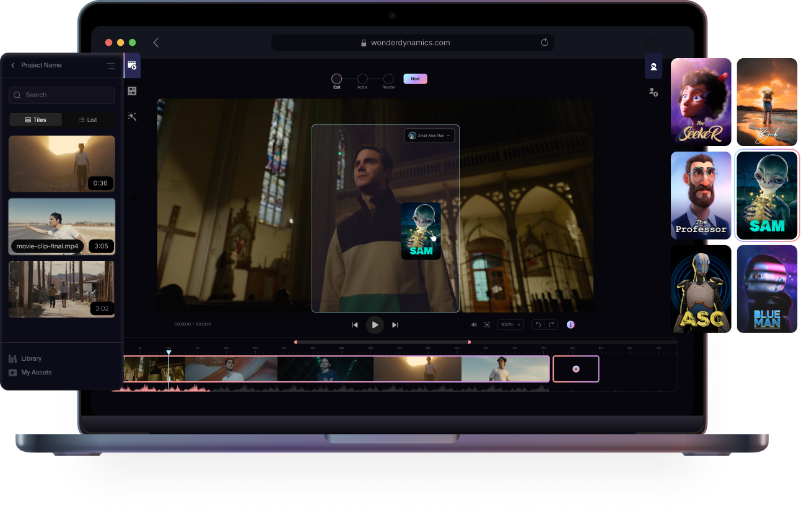Select the Actor step circle
The image size is (804, 523).
point(362,78)
